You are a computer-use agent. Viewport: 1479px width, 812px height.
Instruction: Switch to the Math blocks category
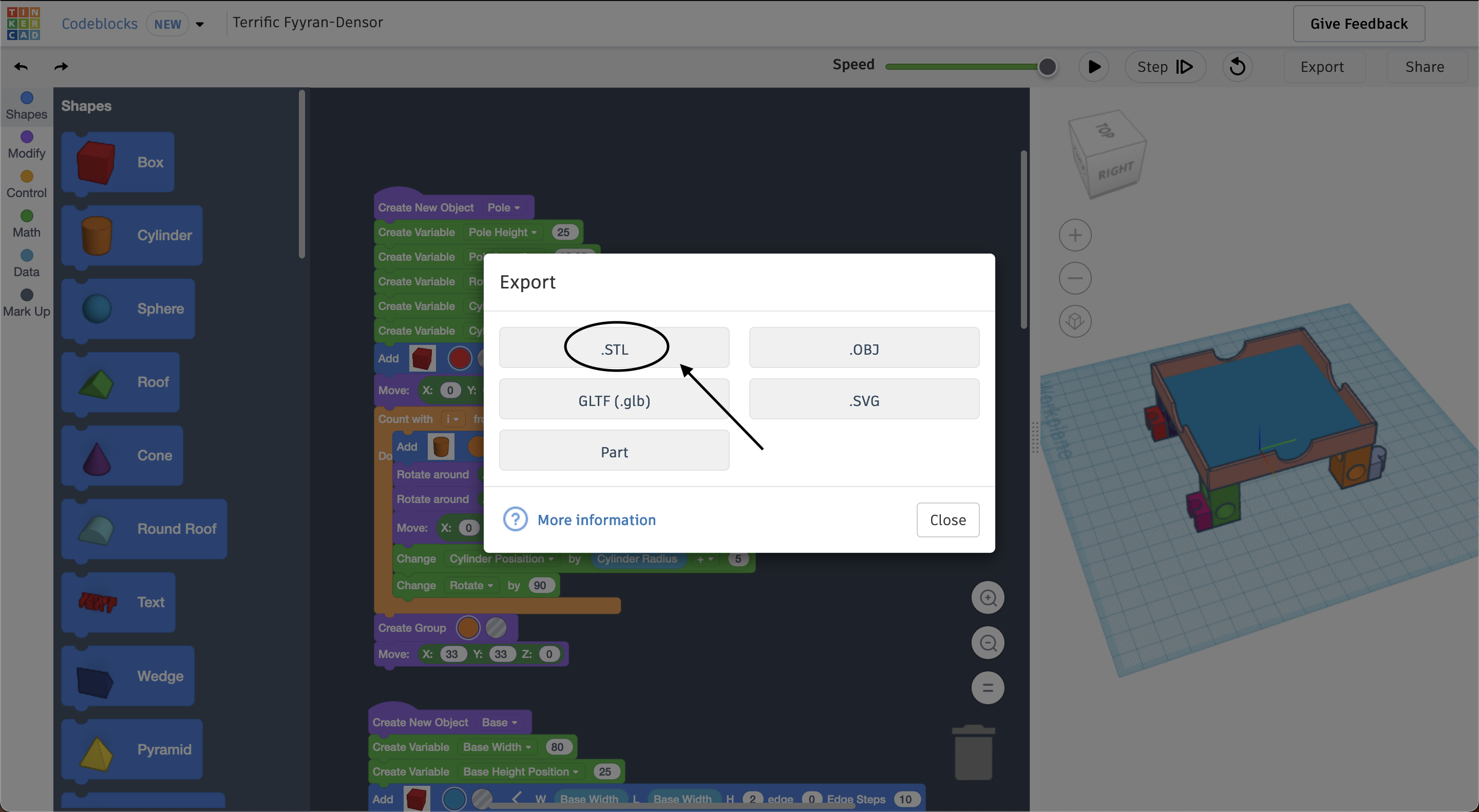[26, 223]
